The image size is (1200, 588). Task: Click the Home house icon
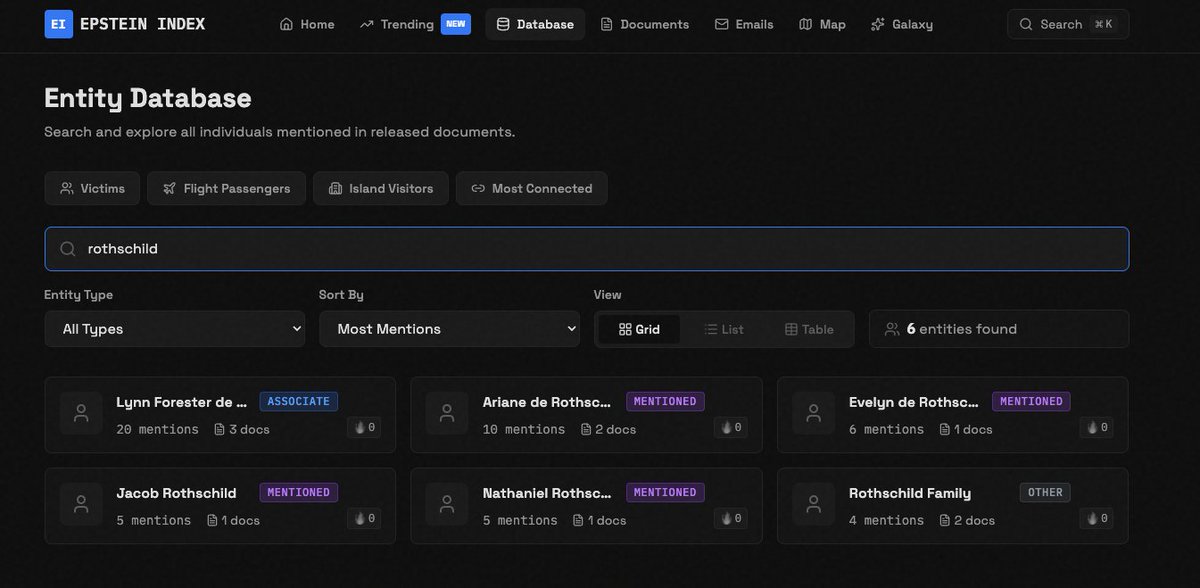coord(286,24)
